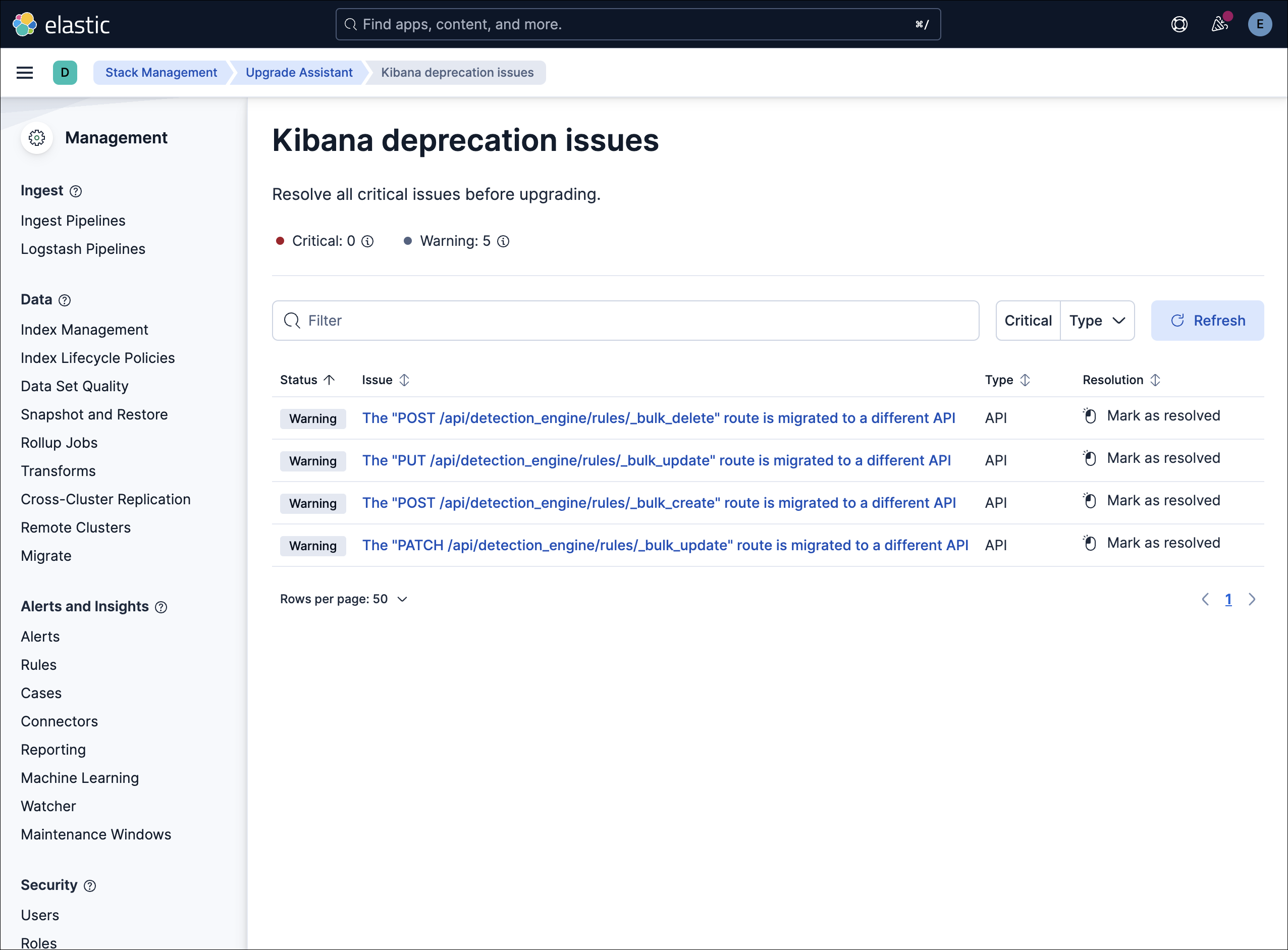Screen dimensions: 1288x950
Task: Click Mark as resolved text for bulk_delete
Action: click(1163, 416)
